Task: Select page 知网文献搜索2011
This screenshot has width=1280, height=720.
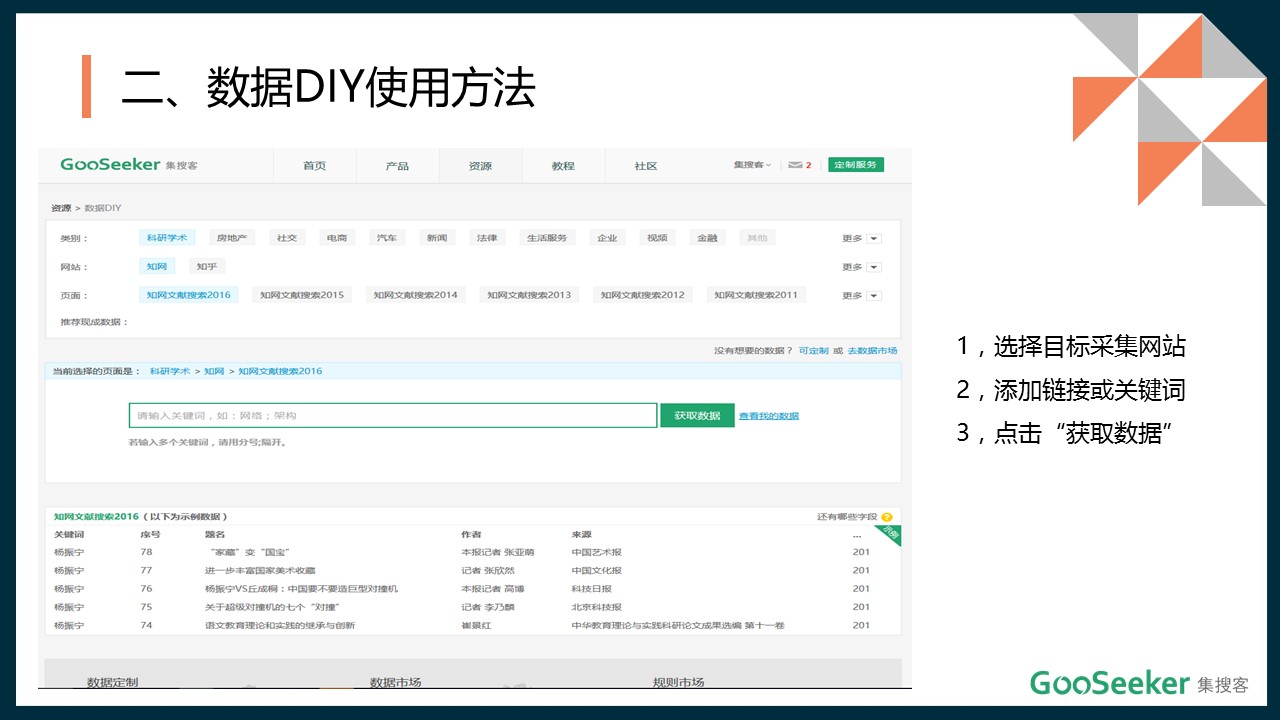Action: point(757,295)
